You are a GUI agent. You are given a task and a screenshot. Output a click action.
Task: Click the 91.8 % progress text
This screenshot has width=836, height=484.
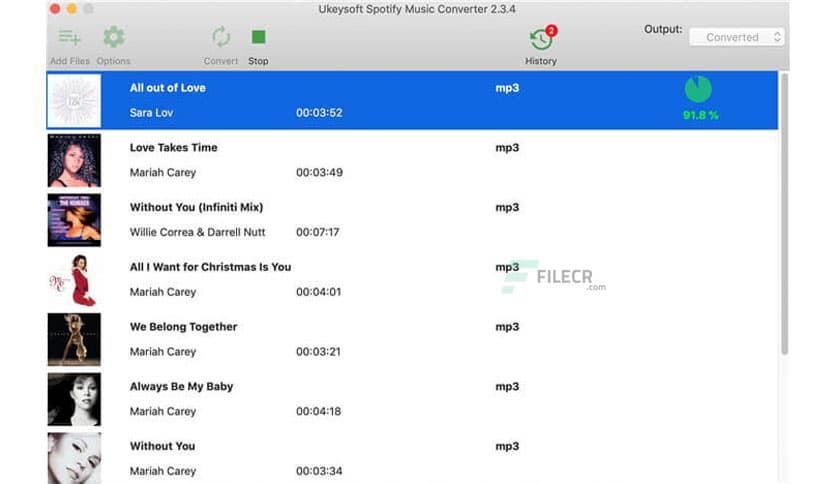[x=701, y=115]
